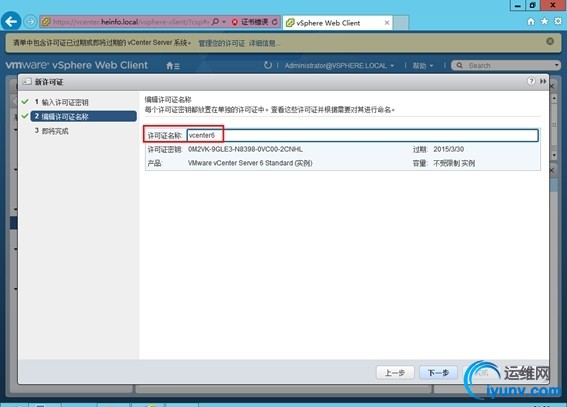Open a new blank browser tab

401,23
